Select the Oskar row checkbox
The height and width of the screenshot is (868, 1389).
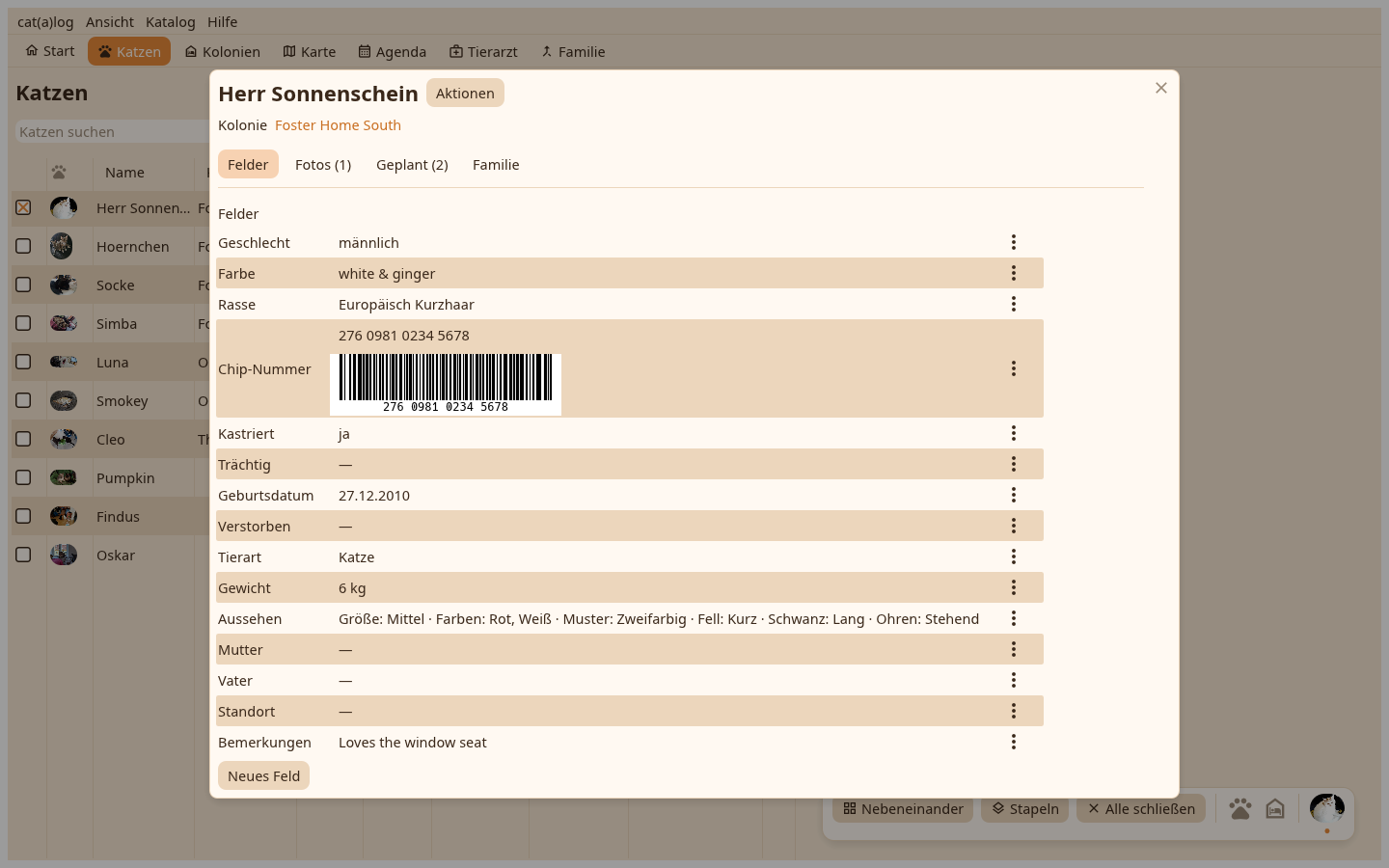click(23, 555)
